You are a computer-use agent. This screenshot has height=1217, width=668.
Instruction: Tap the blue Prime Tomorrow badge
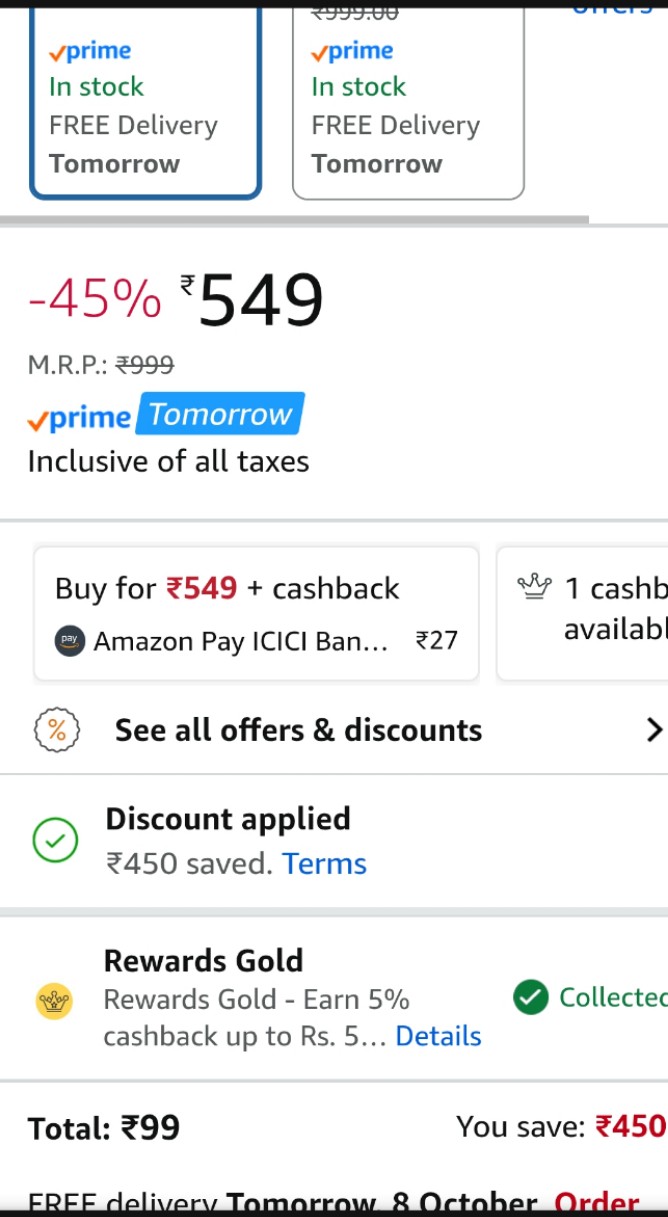(x=220, y=415)
